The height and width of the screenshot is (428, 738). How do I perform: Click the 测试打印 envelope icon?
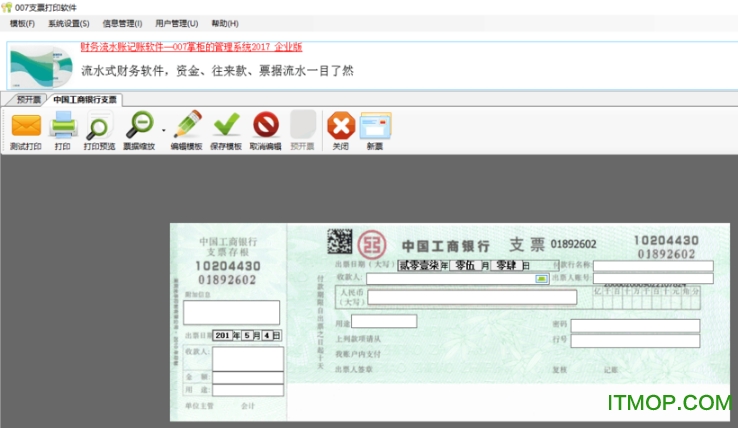pos(26,125)
